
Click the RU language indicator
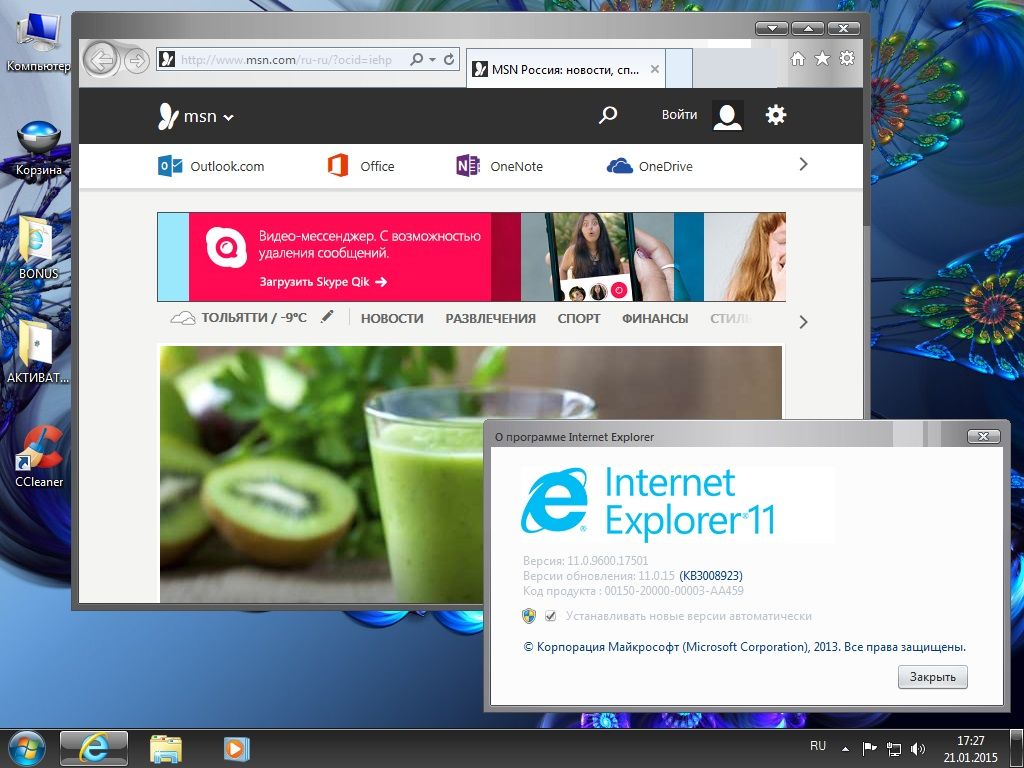pyautogui.click(x=818, y=746)
